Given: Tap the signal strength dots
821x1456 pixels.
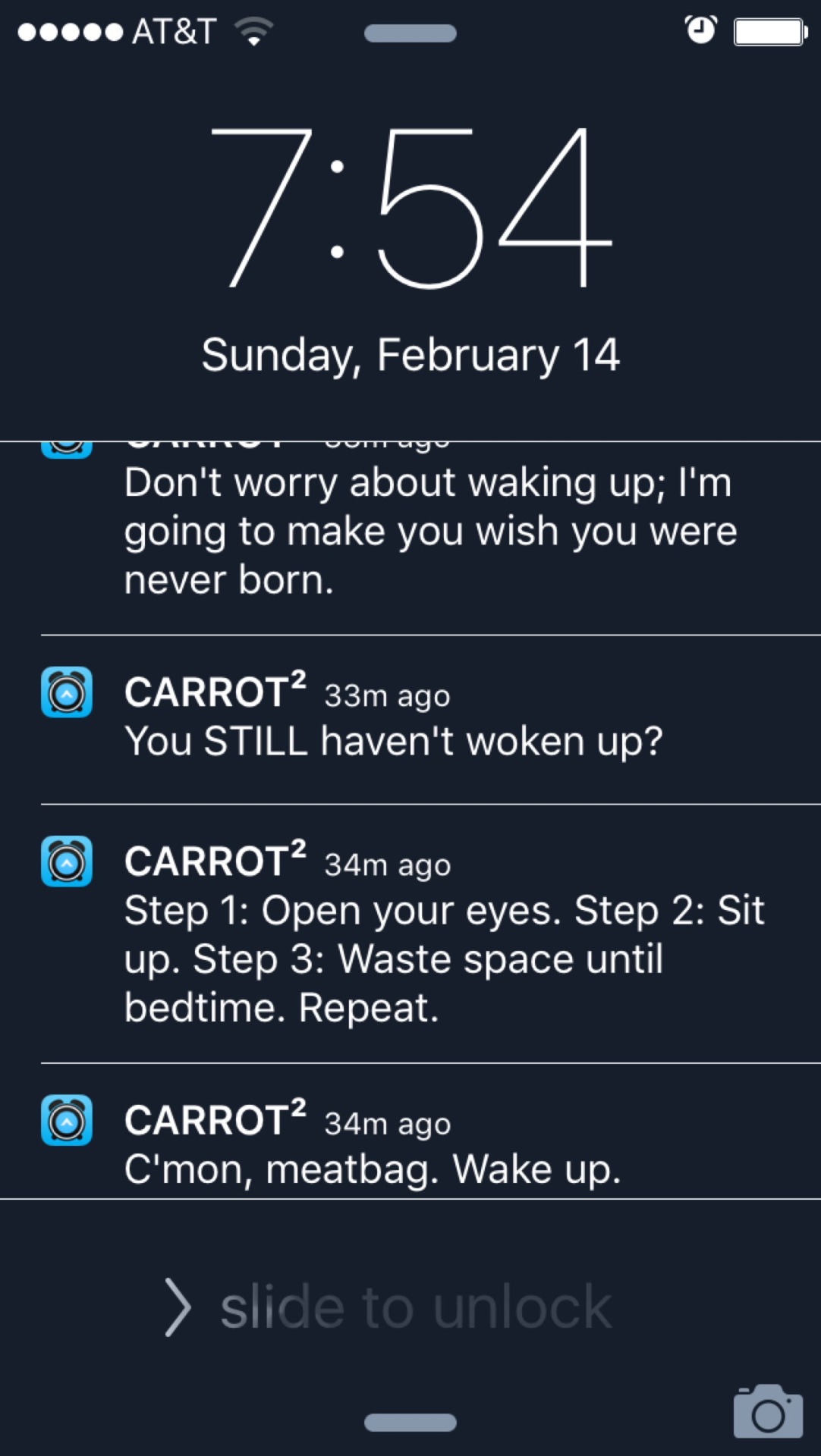Looking at the screenshot, I should pos(70,33).
